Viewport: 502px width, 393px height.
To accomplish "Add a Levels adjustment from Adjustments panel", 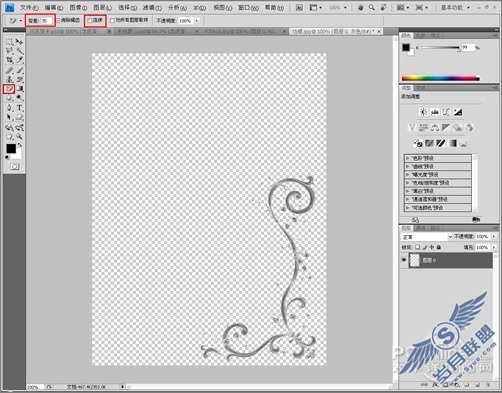I will [435, 112].
